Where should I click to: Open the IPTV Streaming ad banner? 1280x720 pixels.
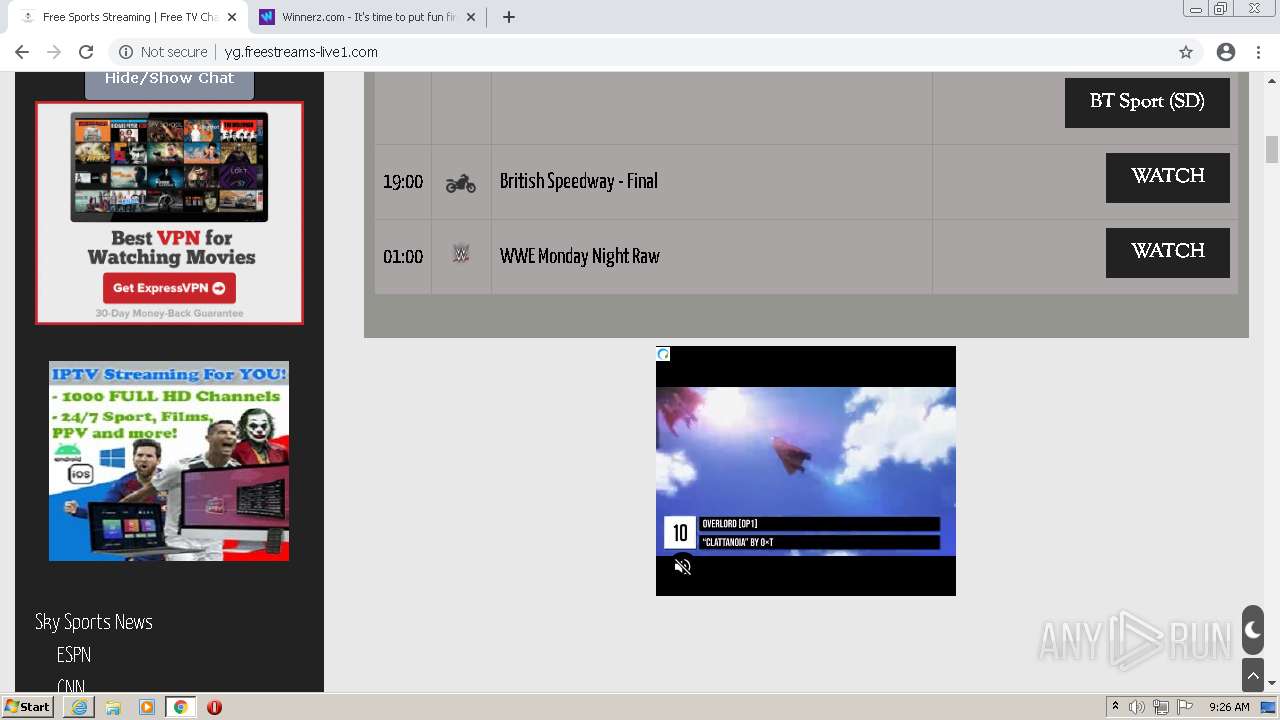click(x=169, y=461)
